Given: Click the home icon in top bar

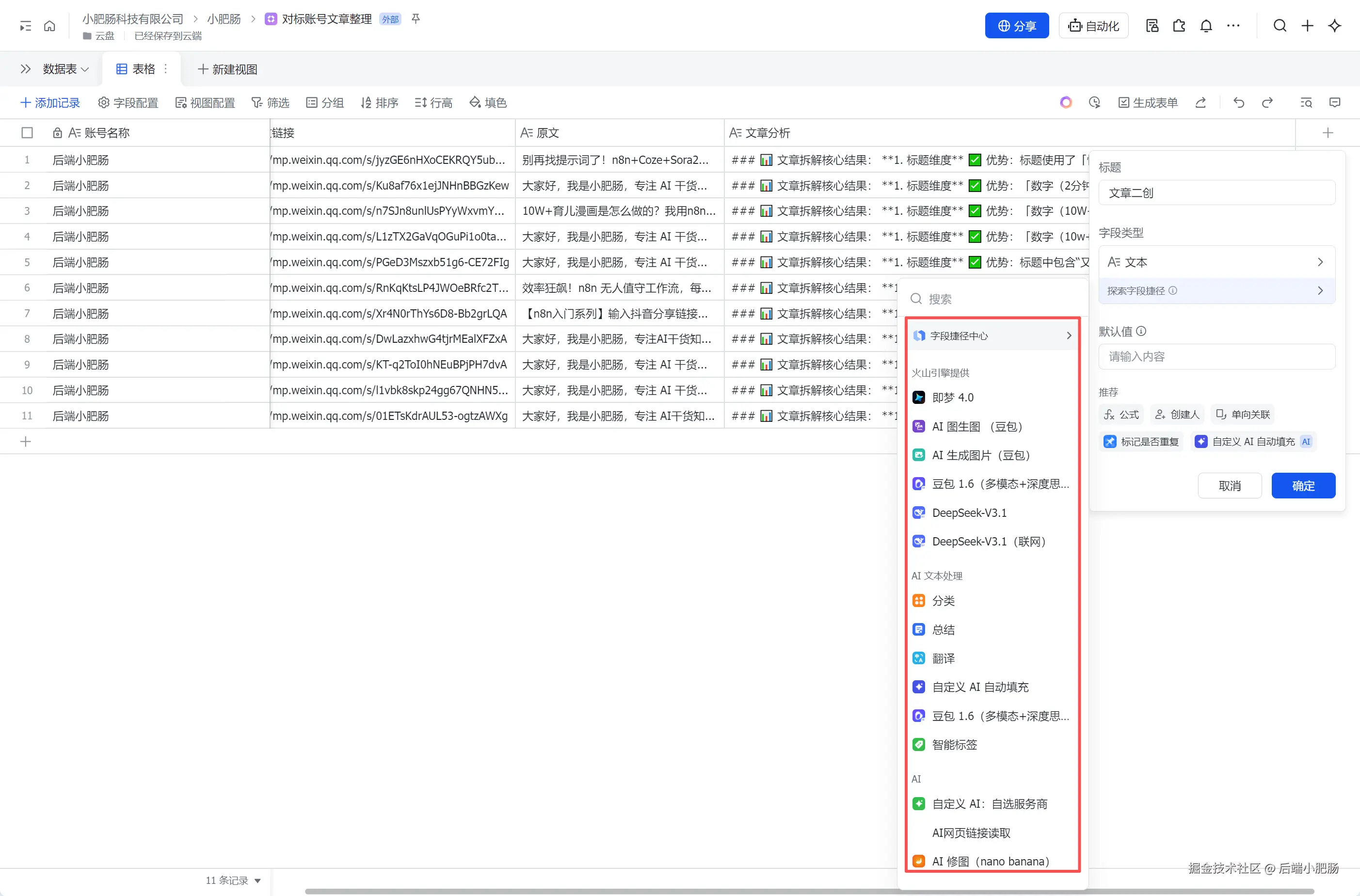Looking at the screenshot, I should point(50,26).
